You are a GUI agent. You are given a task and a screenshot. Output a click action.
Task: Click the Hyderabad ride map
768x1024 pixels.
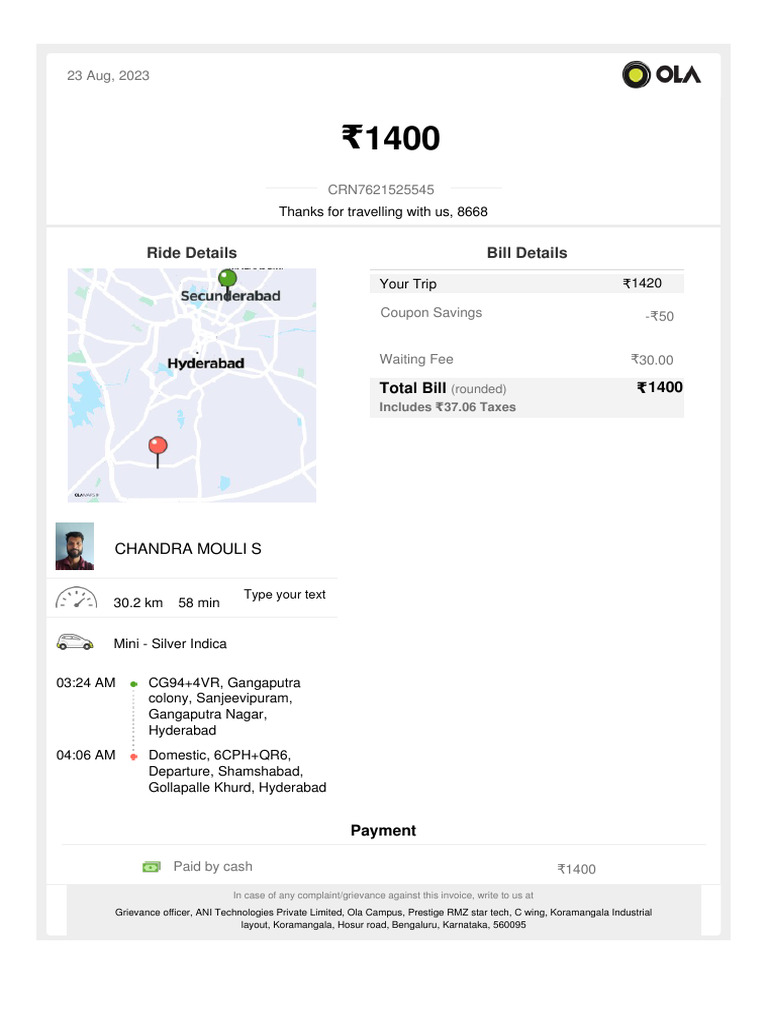(x=192, y=385)
